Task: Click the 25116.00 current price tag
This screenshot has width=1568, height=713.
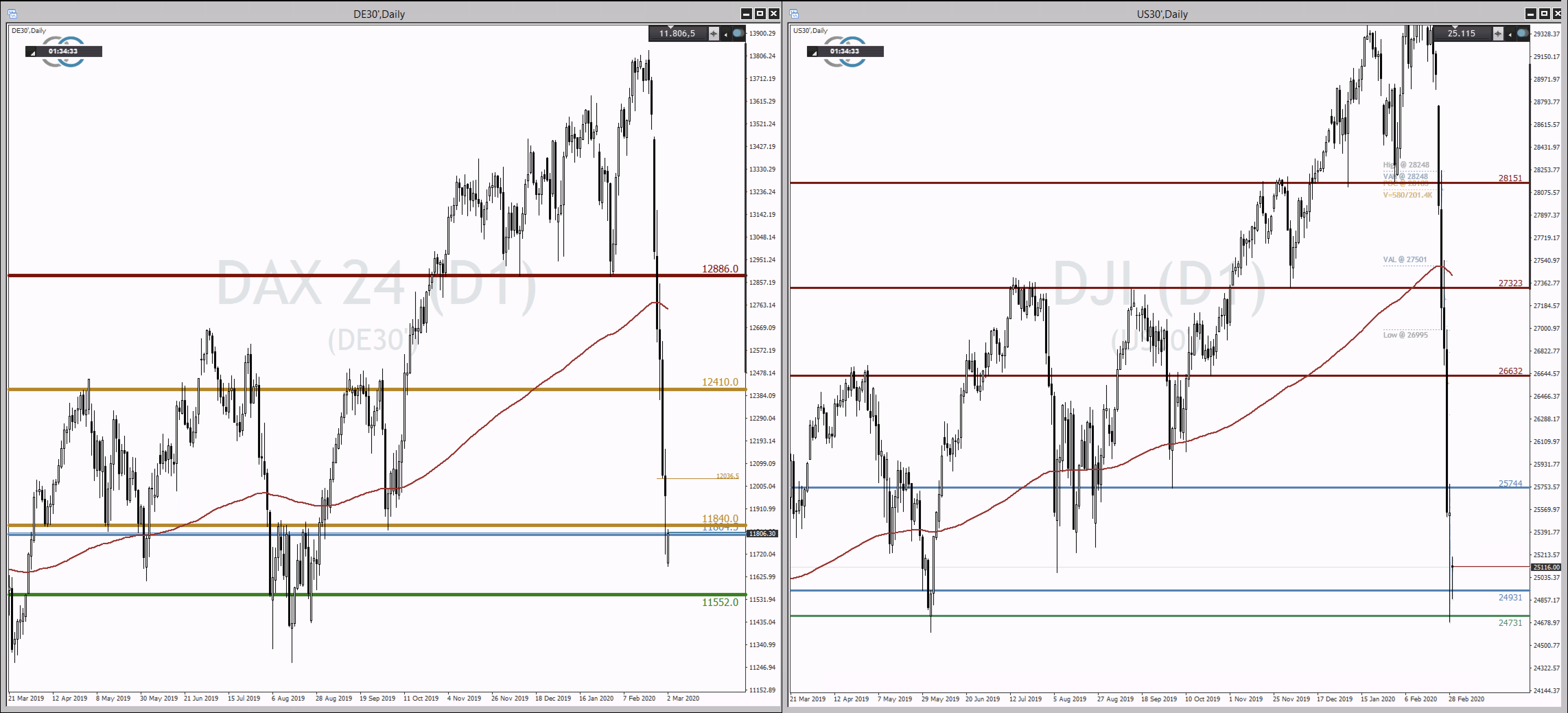Action: coord(1546,567)
